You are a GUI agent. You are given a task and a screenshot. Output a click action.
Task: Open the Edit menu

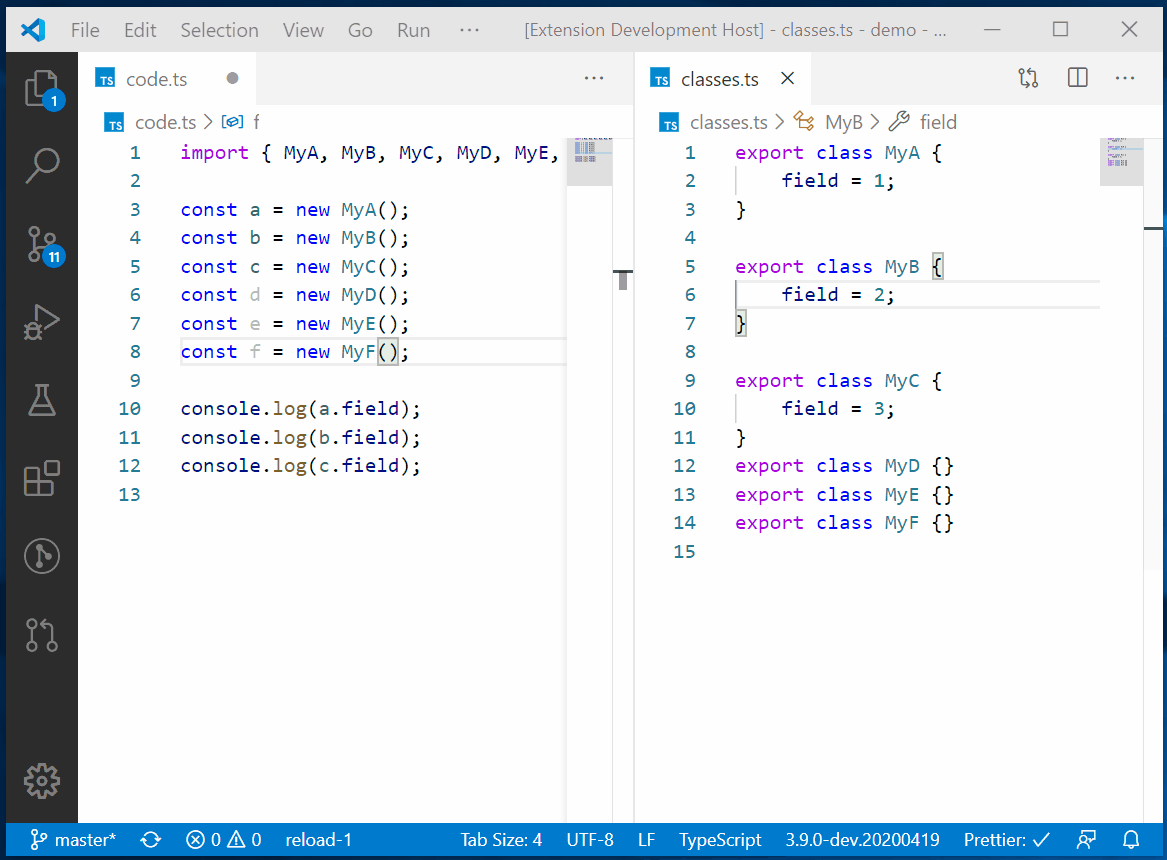tap(140, 30)
